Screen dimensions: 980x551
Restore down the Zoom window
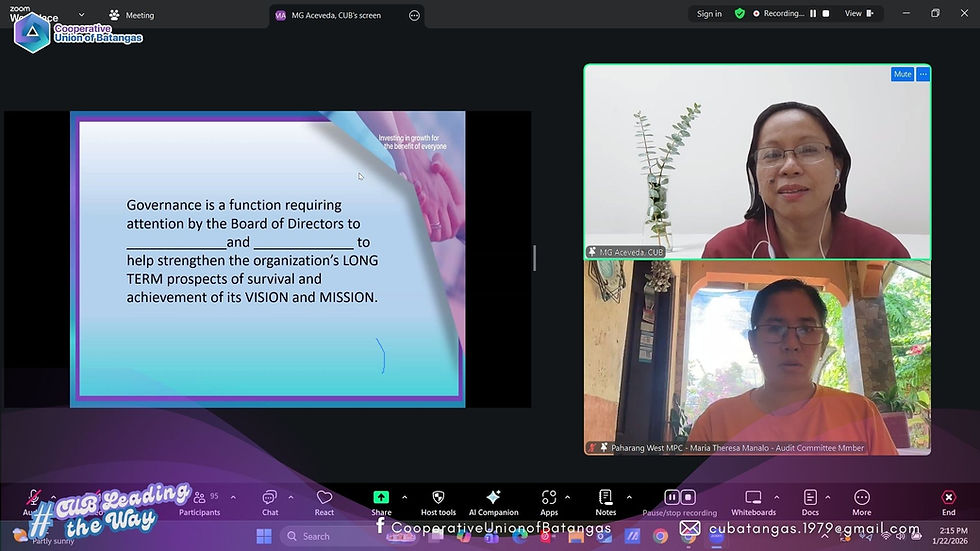click(x=935, y=13)
